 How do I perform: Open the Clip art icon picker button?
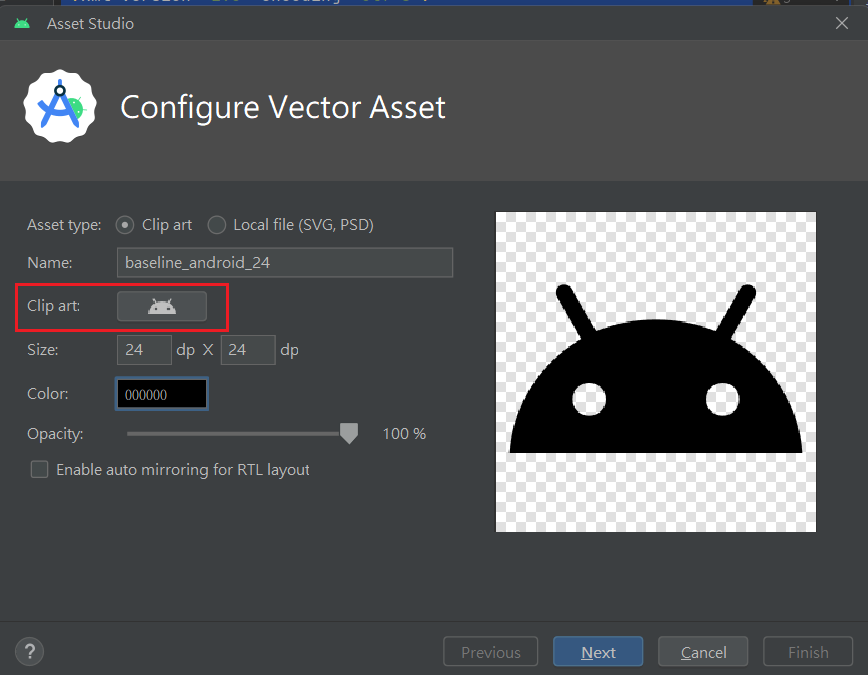162,306
